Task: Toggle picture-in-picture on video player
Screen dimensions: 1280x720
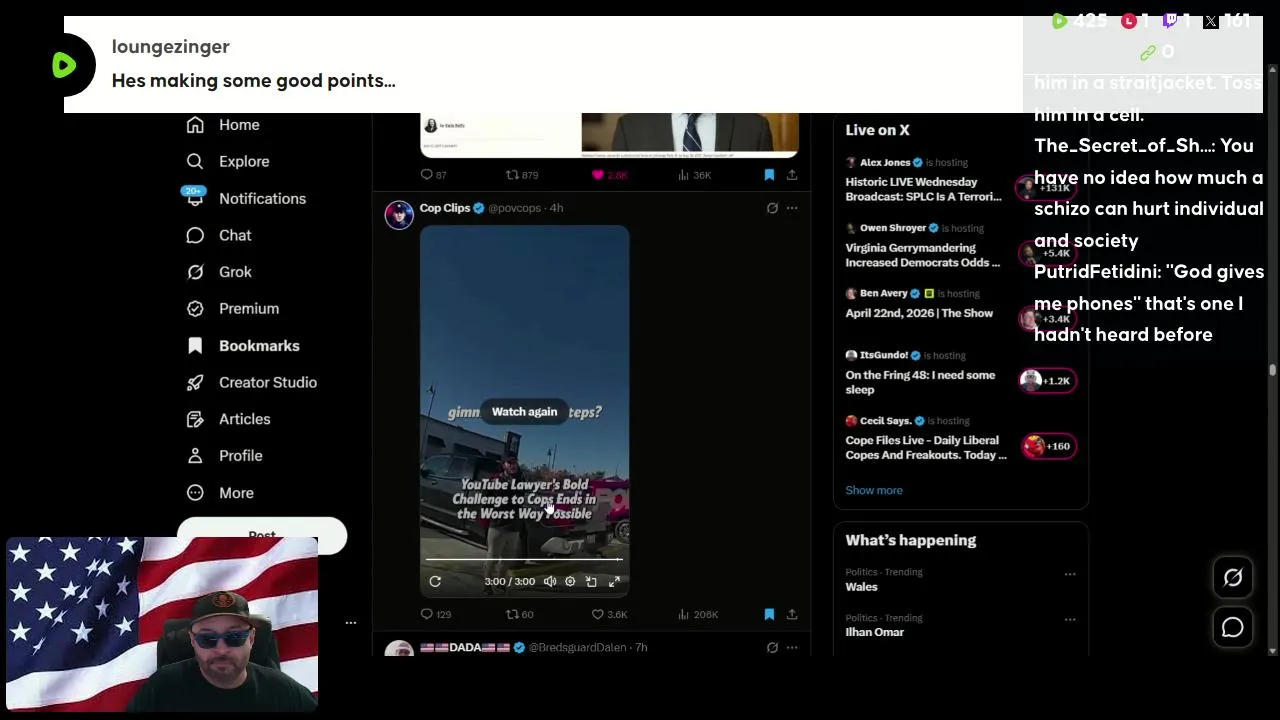Action: click(x=591, y=581)
